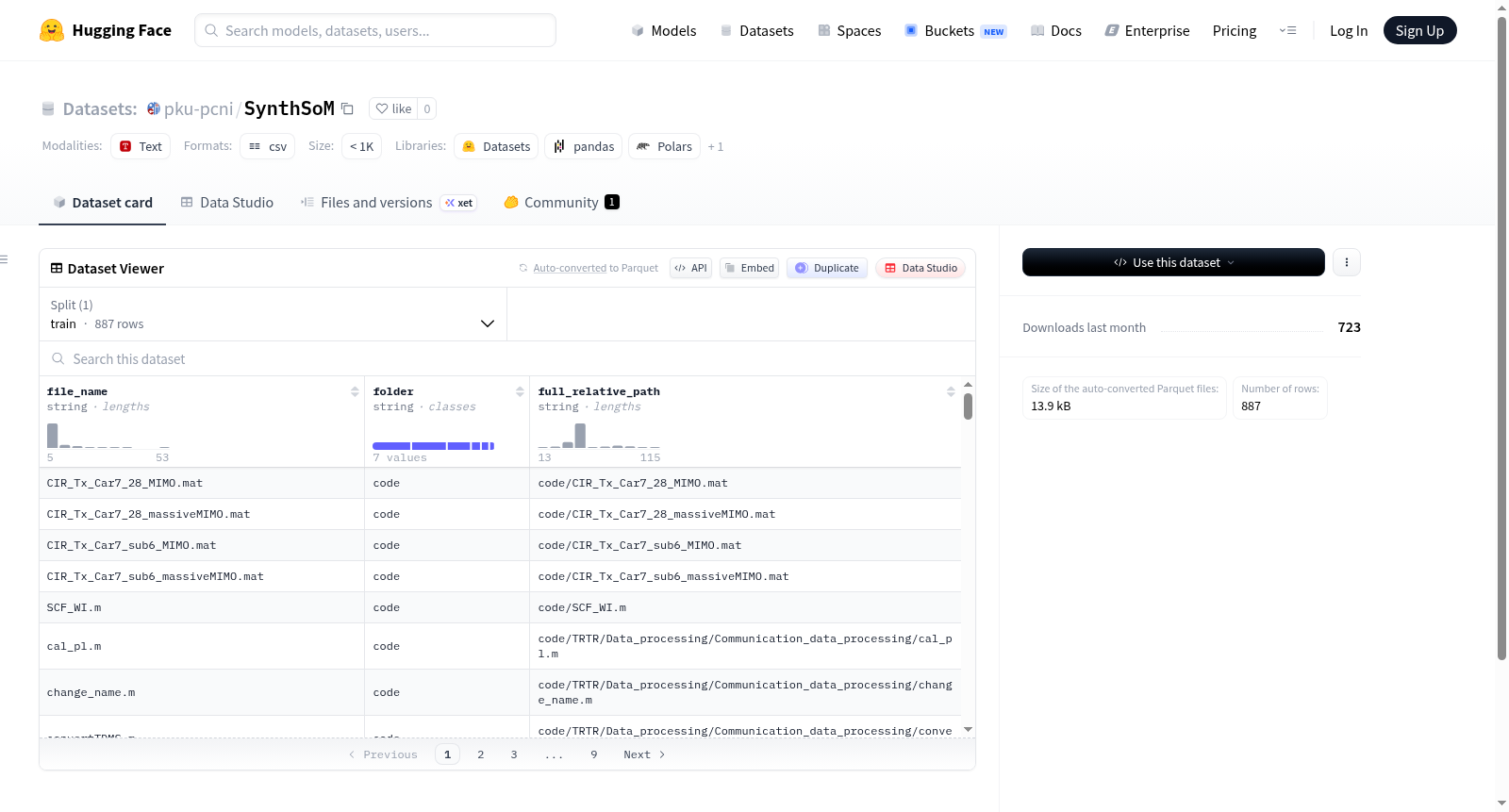This screenshot has height=812, width=1509.
Task: Click the pku-pcni organization avatar icon
Action: (x=154, y=108)
